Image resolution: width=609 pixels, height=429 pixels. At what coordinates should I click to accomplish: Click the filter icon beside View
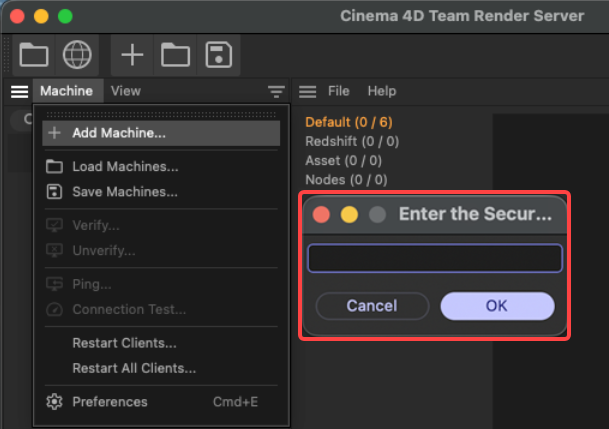[x=276, y=92]
